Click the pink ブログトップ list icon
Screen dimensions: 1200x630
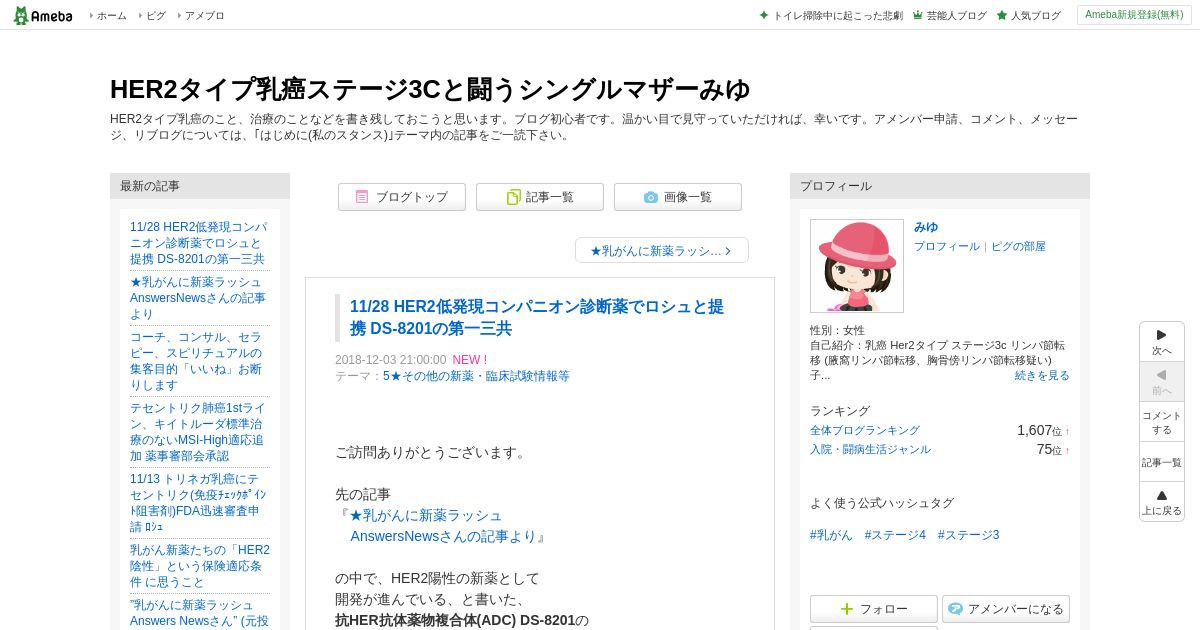pos(362,197)
